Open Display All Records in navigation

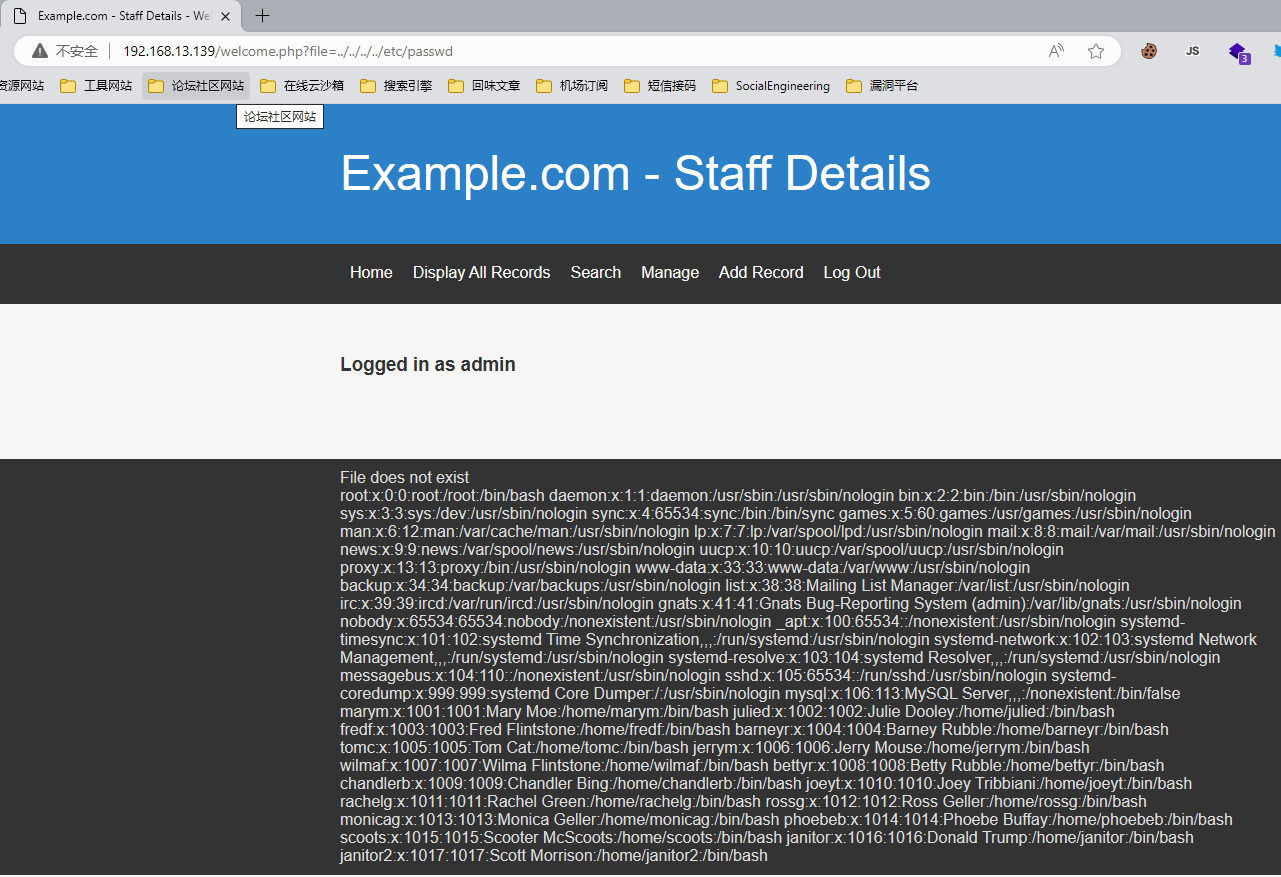[482, 273]
